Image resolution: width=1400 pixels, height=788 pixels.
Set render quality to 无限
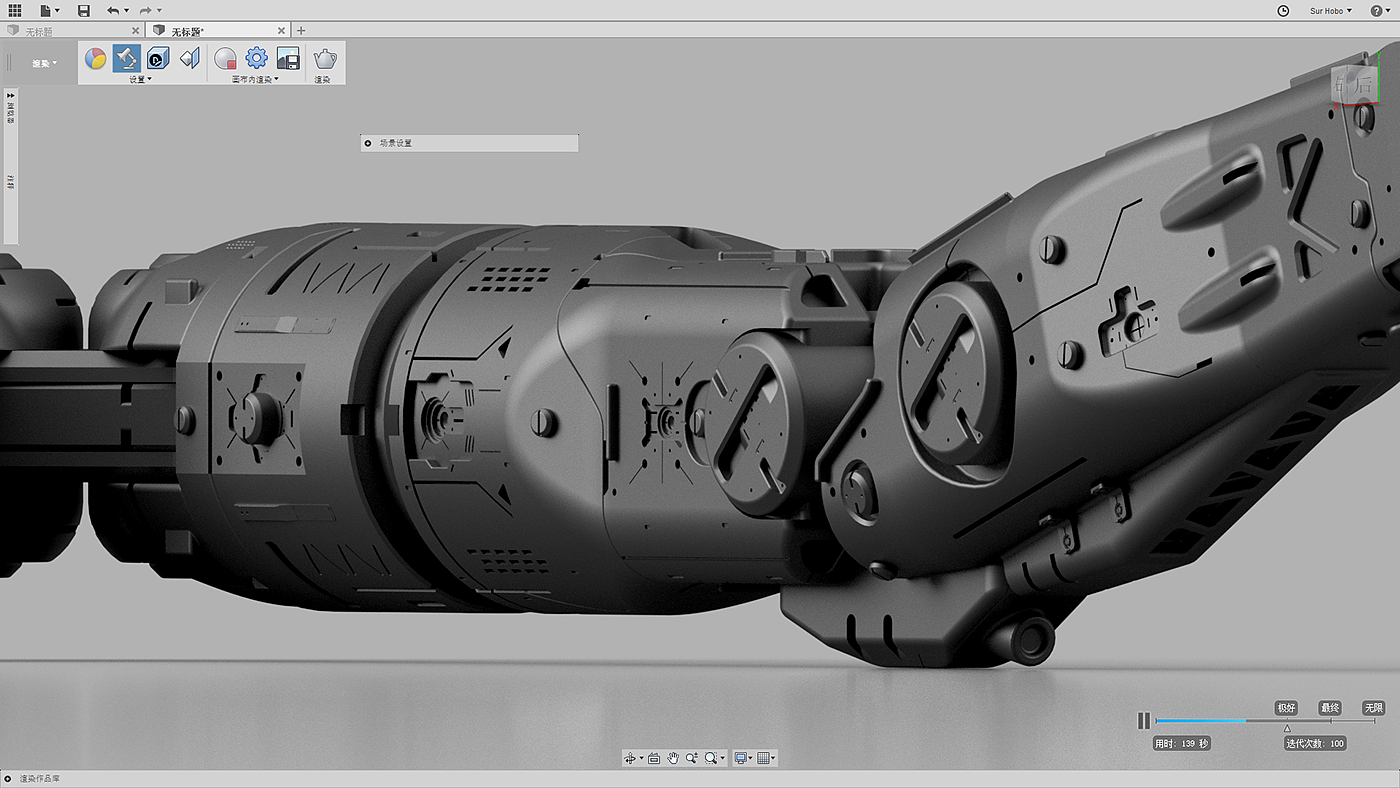tap(1374, 707)
